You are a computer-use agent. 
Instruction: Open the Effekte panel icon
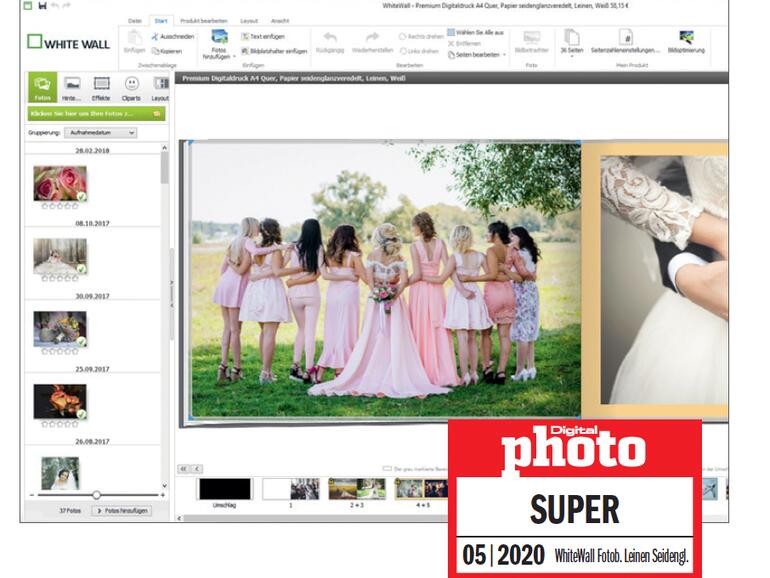click(101, 87)
